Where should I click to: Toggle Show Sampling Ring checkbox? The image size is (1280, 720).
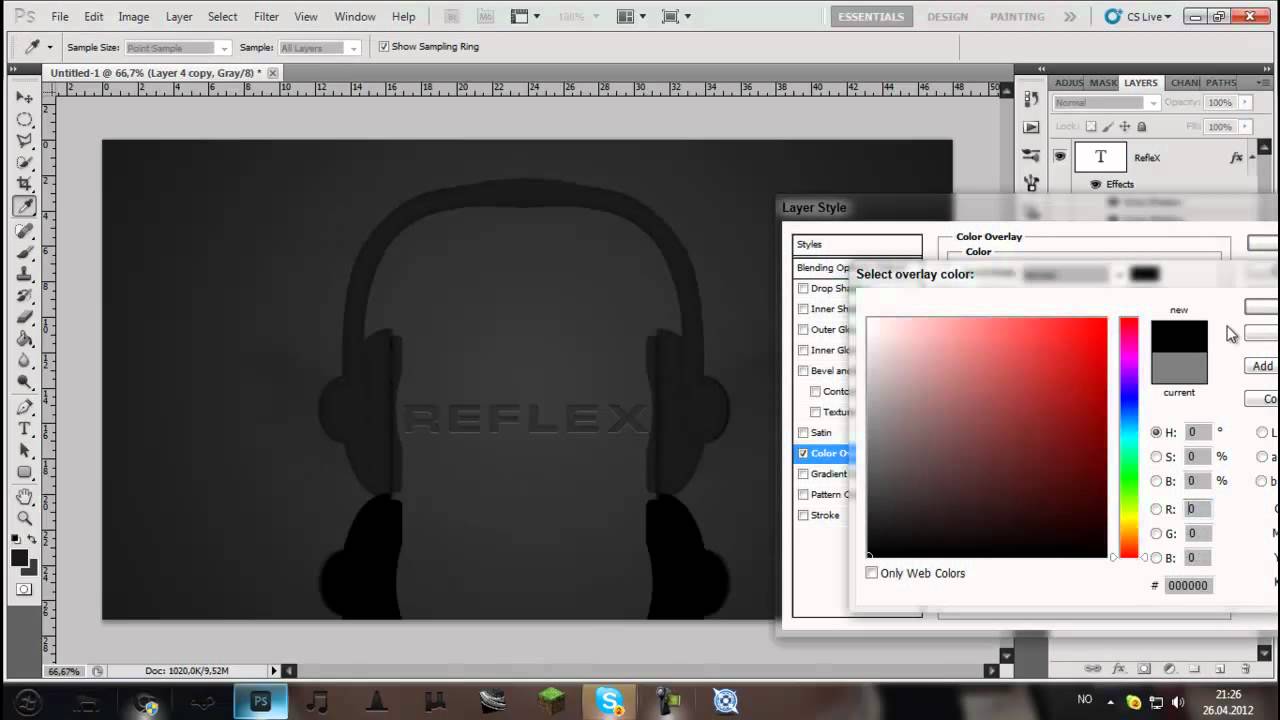tap(384, 47)
